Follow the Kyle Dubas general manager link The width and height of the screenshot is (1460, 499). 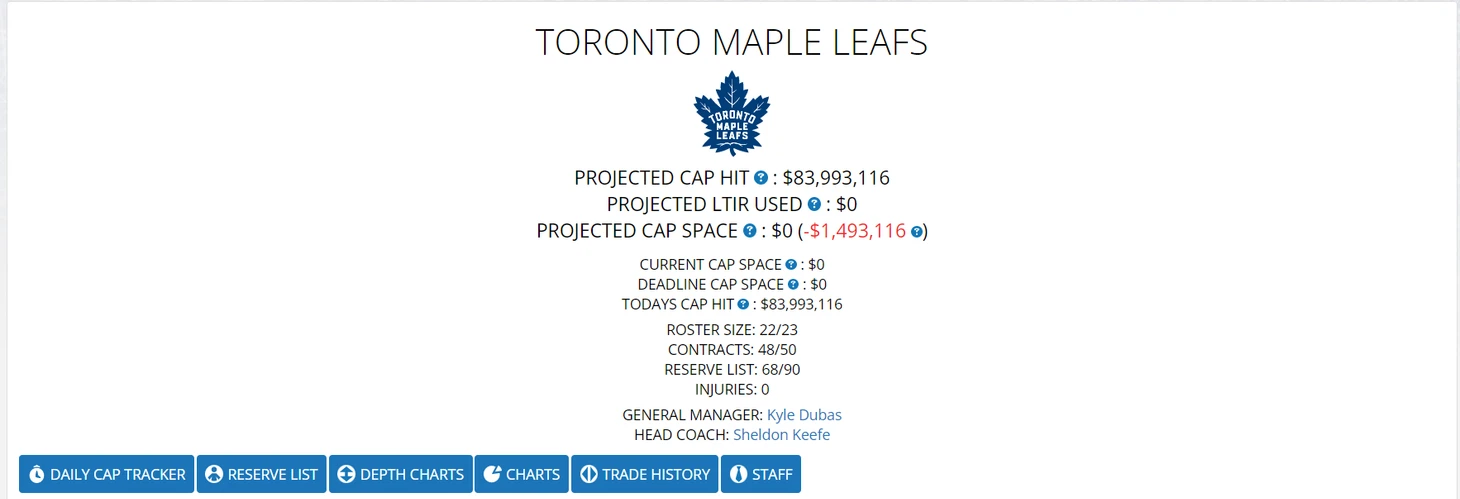point(805,414)
